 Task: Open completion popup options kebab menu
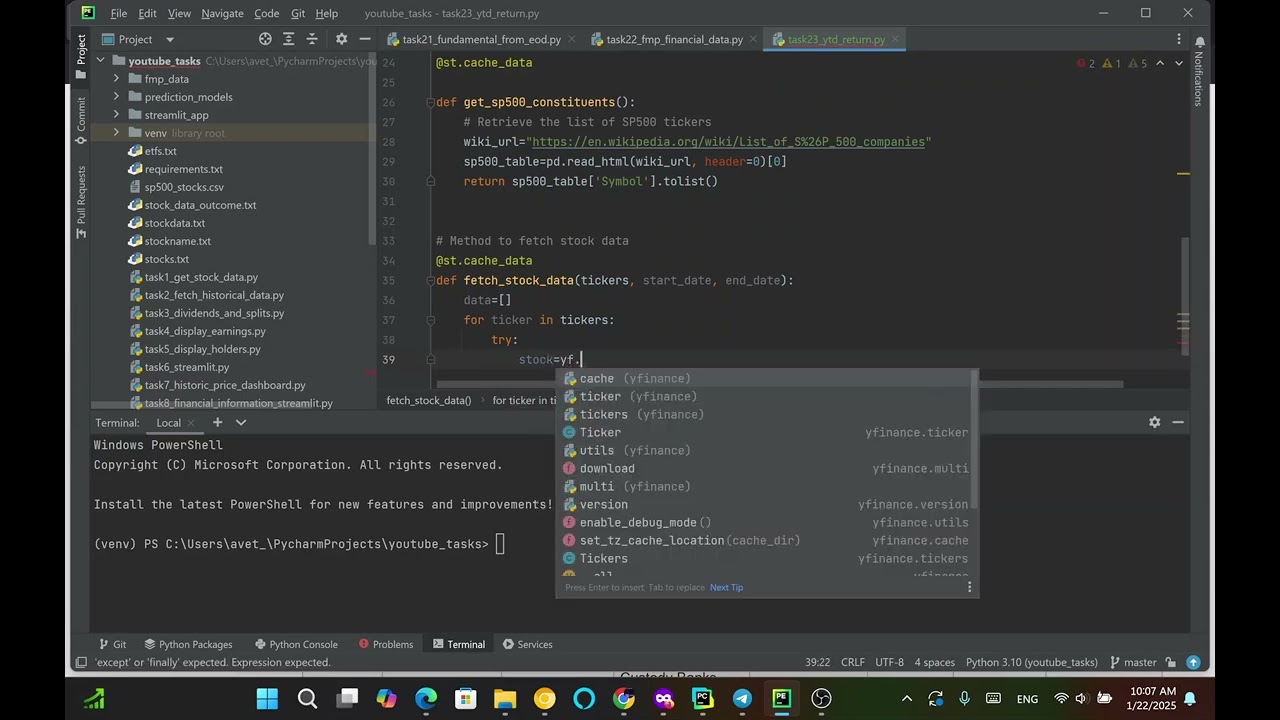(x=968, y=587)
